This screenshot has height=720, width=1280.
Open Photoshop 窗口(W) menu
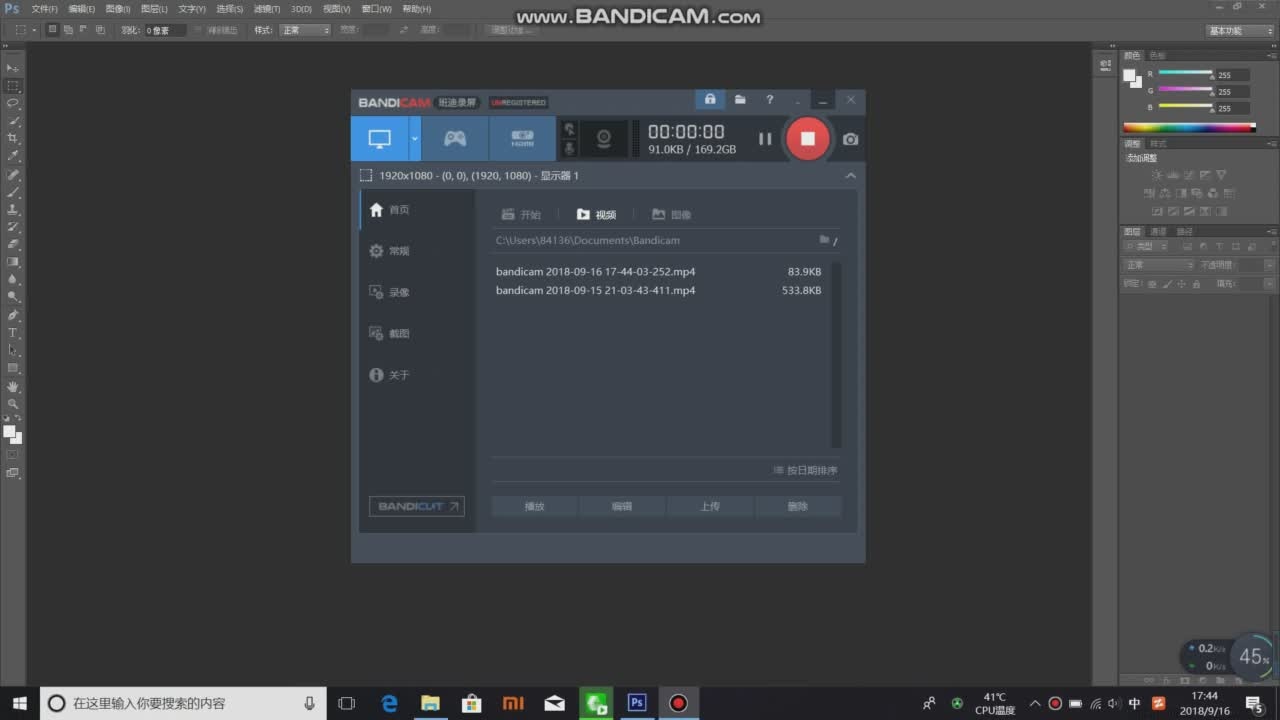pyautogui.click(x=377, y=9)
